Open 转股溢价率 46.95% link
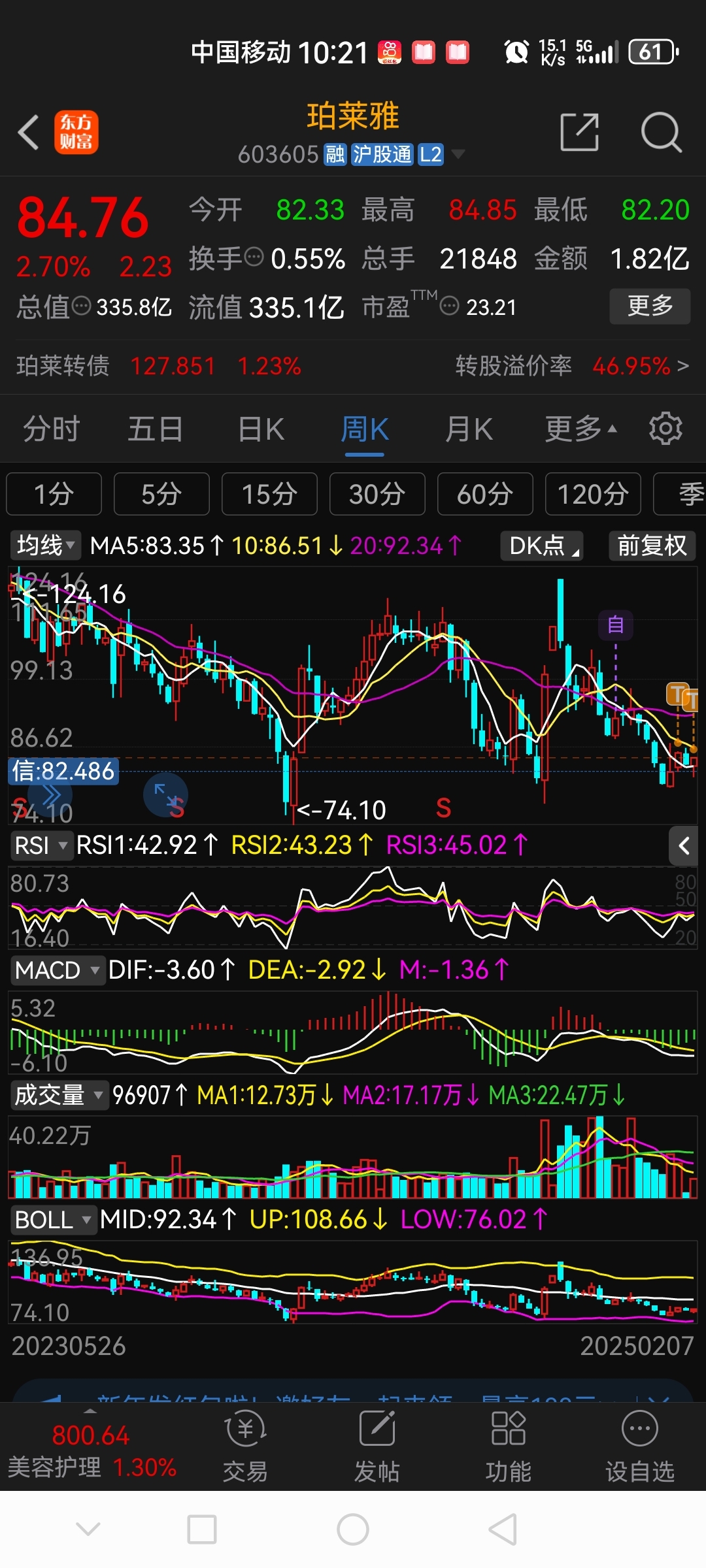Viewport: 706px width, 1568px height. tap(572, 366)
